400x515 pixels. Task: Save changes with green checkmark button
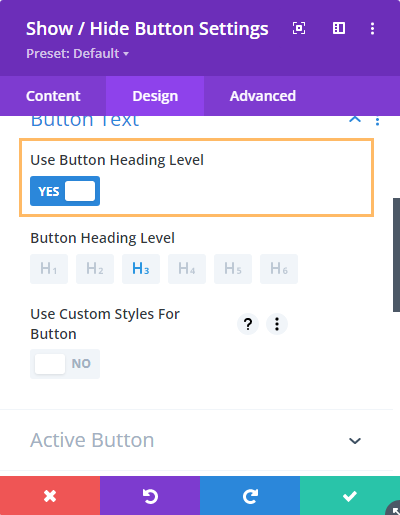tap(350, 496)
